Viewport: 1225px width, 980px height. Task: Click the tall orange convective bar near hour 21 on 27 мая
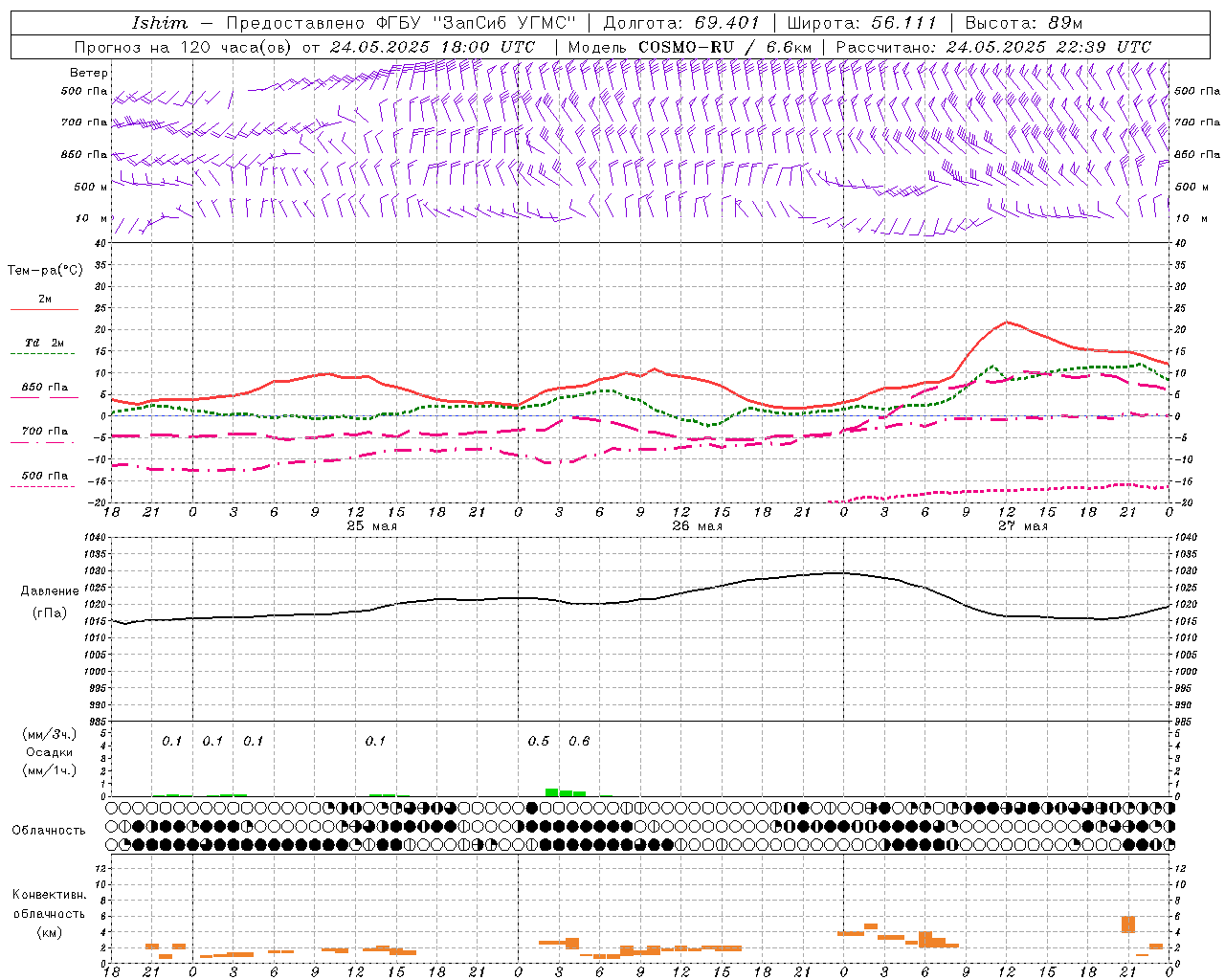[x=1128, y=924]
